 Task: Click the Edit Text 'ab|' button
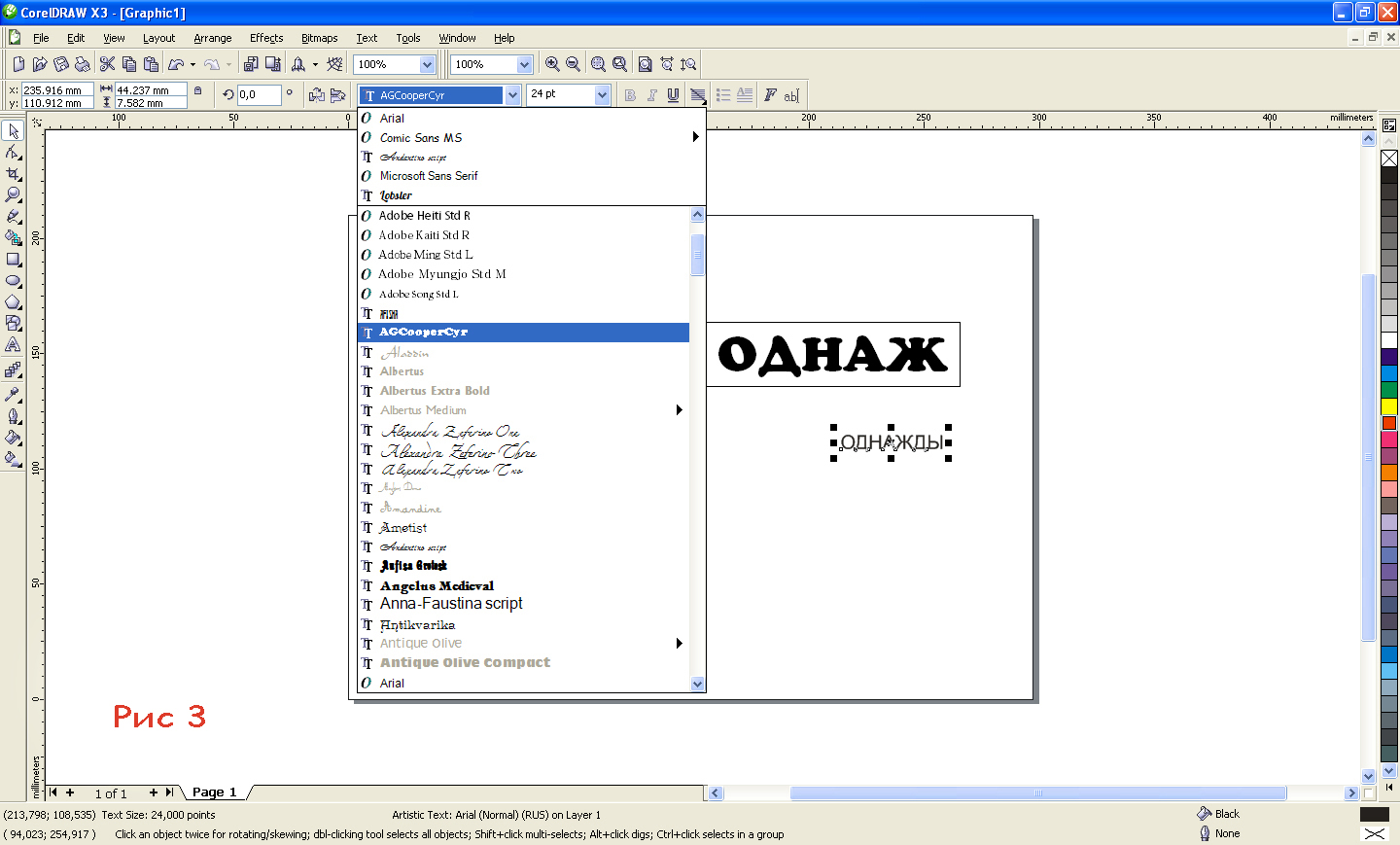(x=791, y=95)
